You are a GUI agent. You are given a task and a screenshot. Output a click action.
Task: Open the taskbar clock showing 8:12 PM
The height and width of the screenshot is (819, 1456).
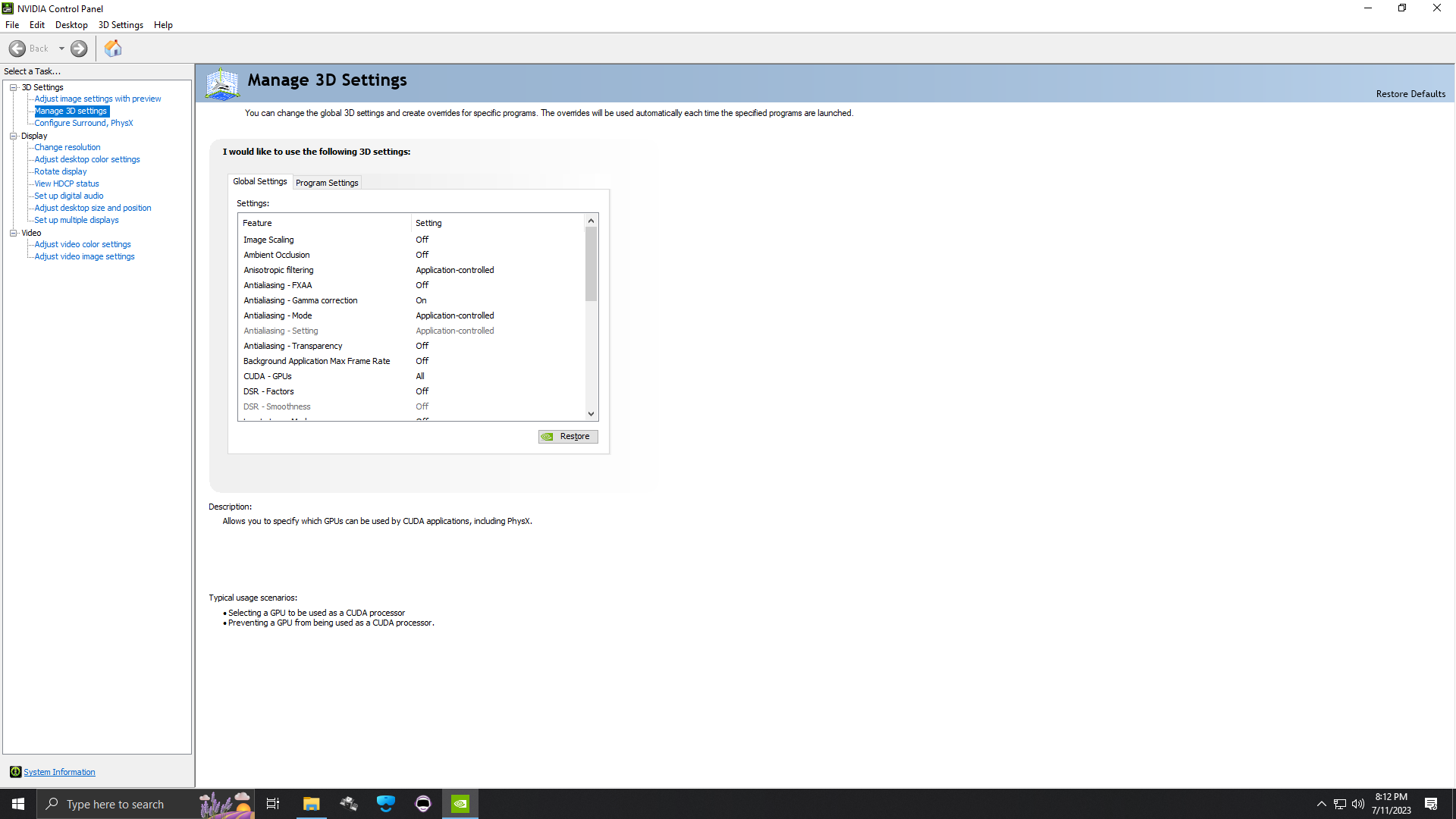pyautogui.click(x=1392, y=804)
